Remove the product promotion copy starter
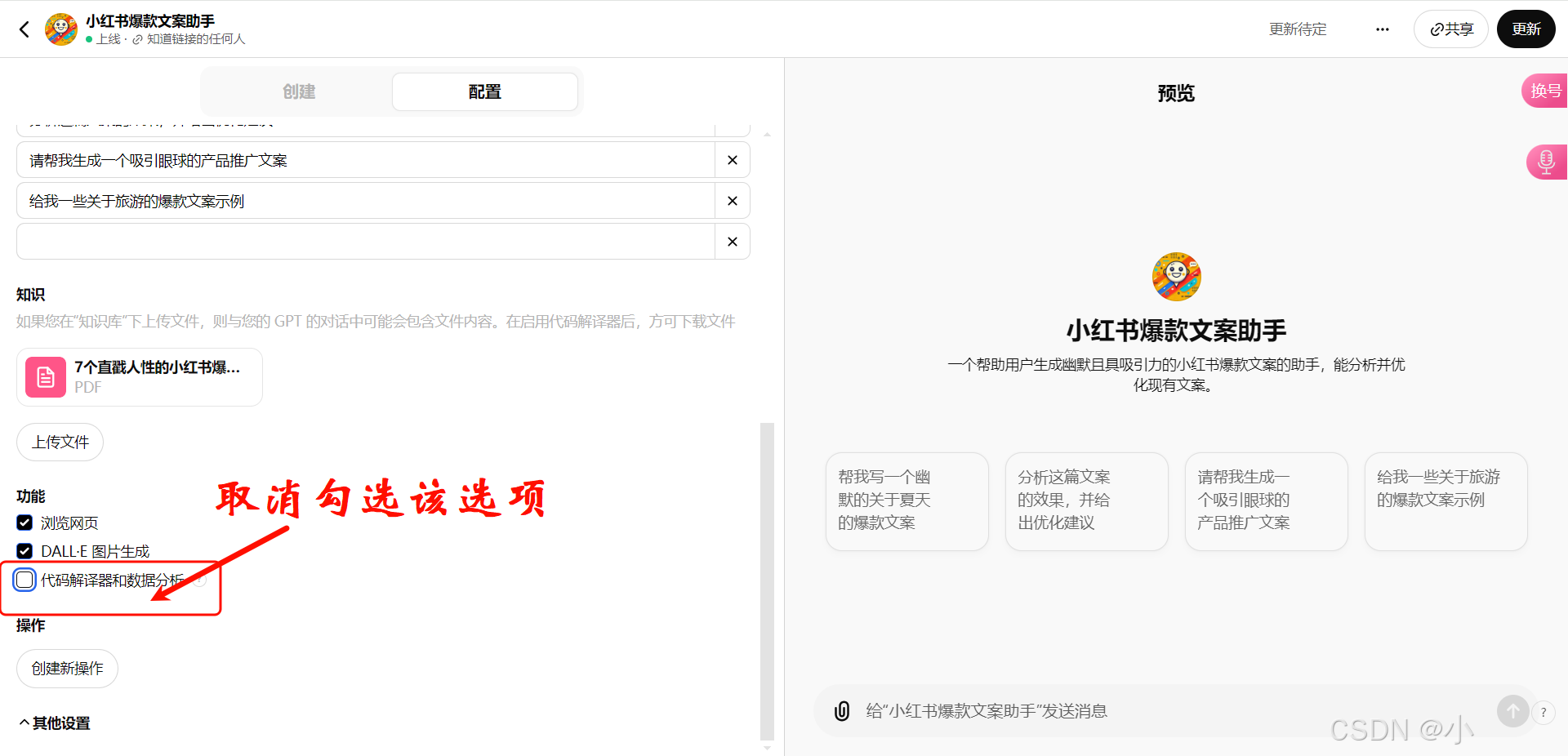1568x756 pixels. click(x=733, y=160)
